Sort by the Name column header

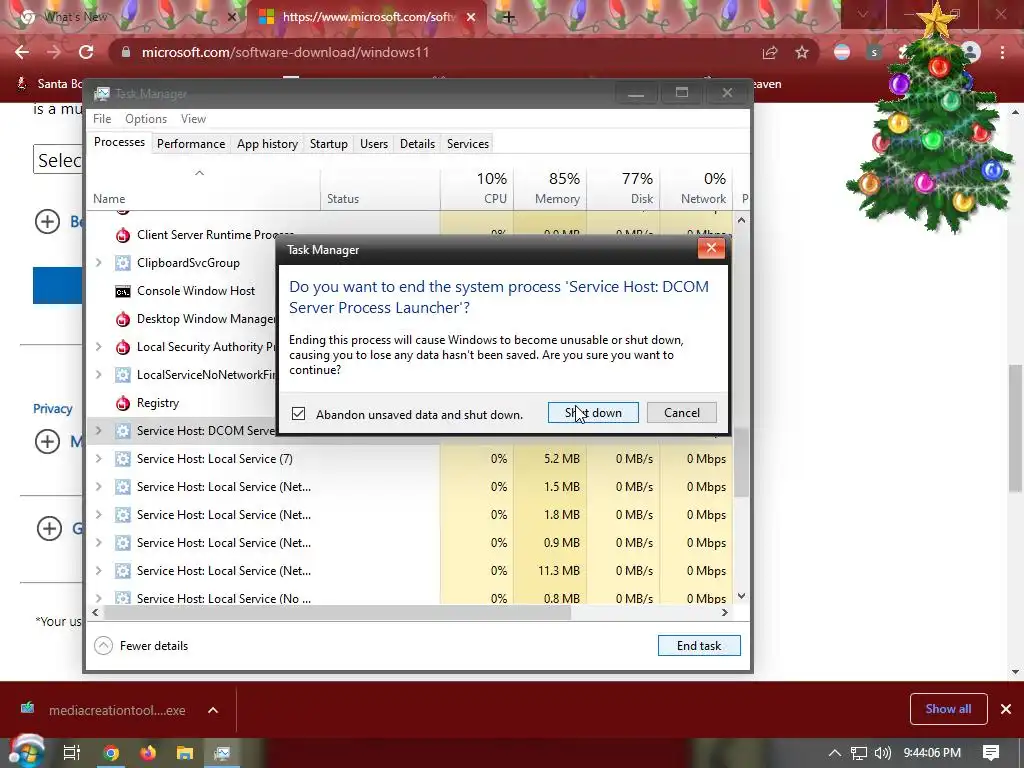pos(203,189)
